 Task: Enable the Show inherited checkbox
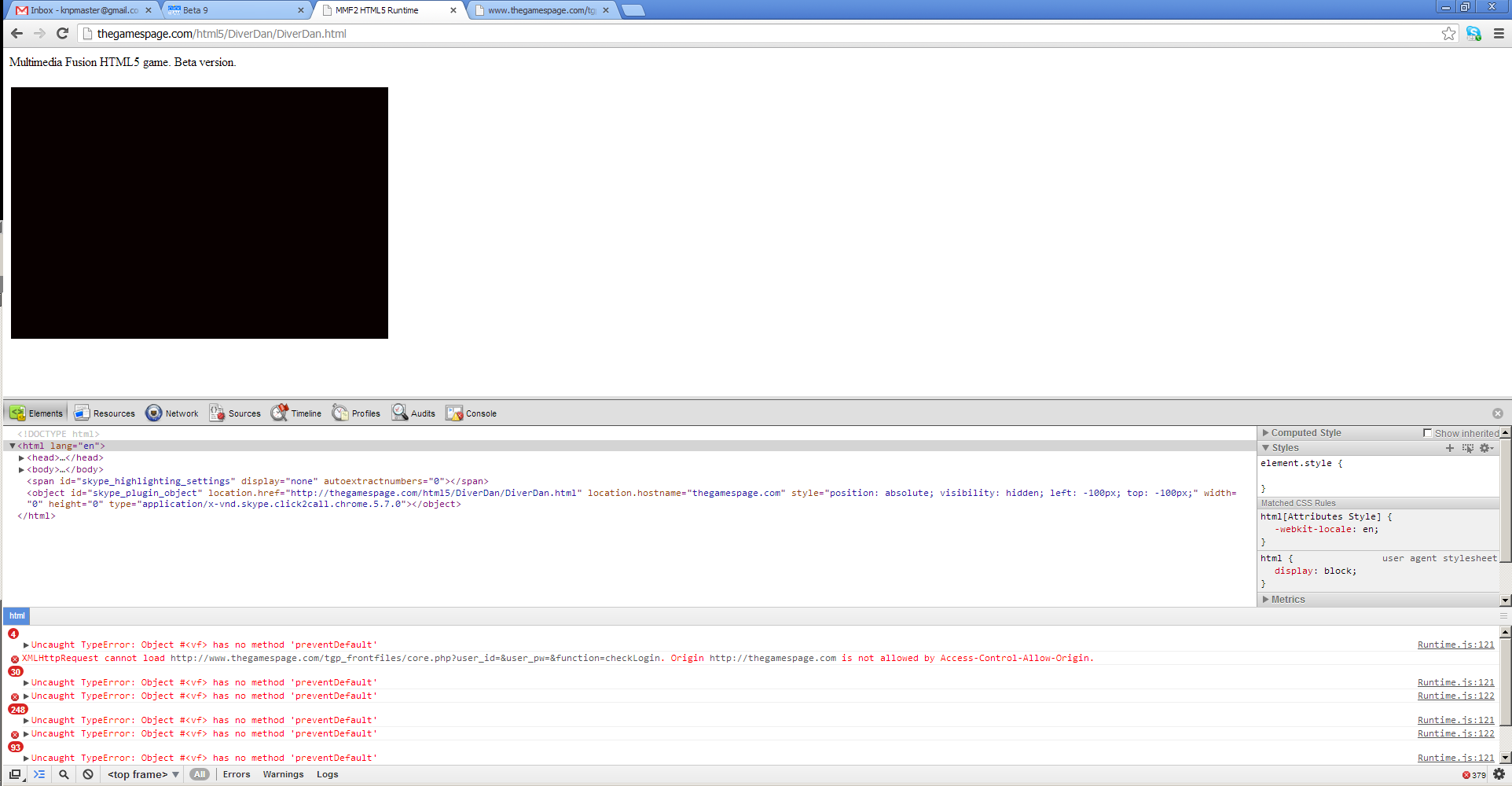click(x=1427, y=433)
